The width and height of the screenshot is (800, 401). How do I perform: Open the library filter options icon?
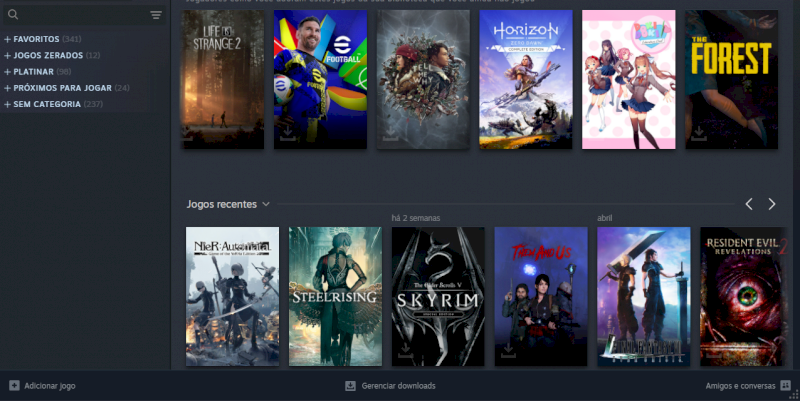click(156, 15)
